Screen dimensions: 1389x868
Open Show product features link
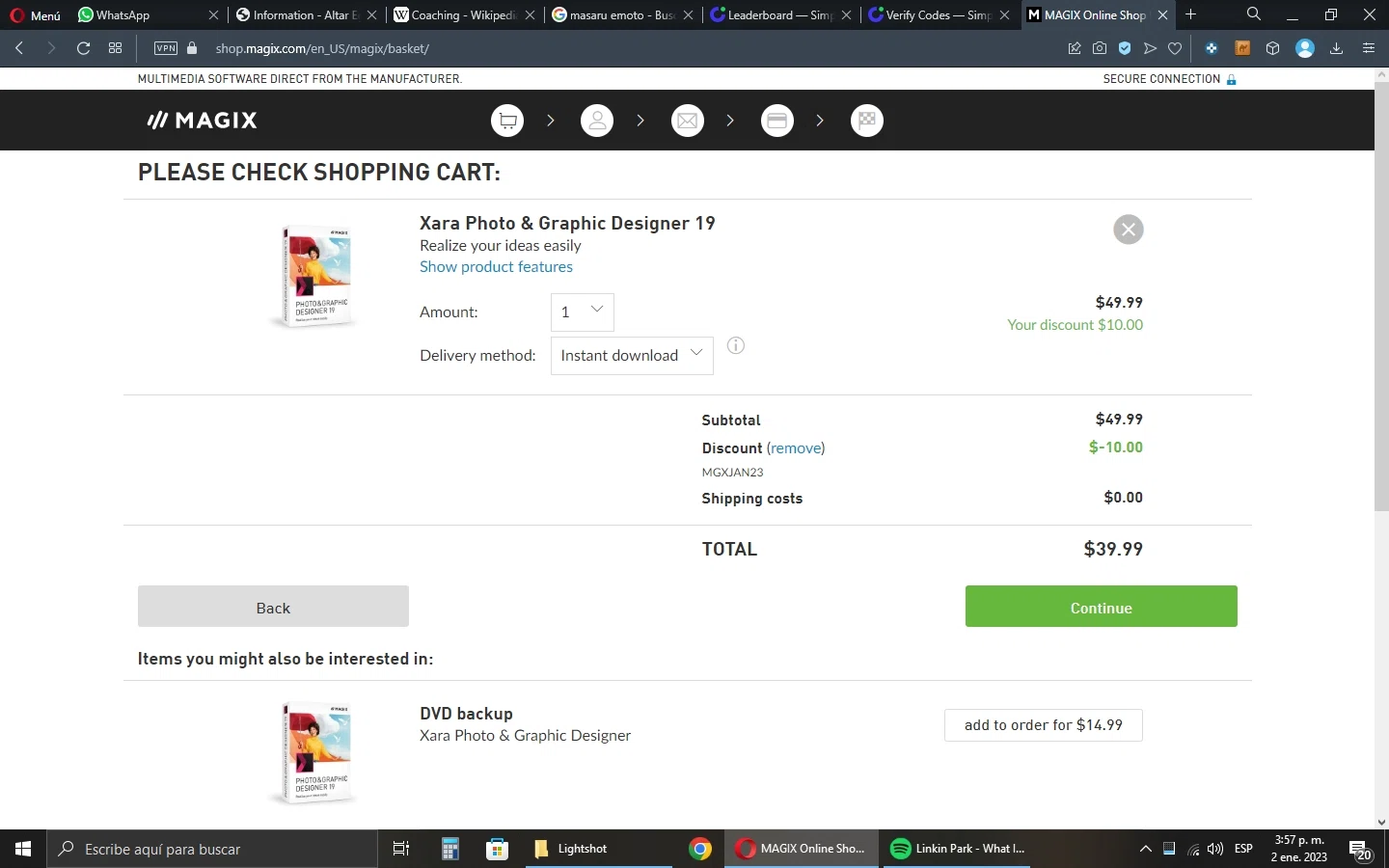pyautogui.click(x=496, y=267)
